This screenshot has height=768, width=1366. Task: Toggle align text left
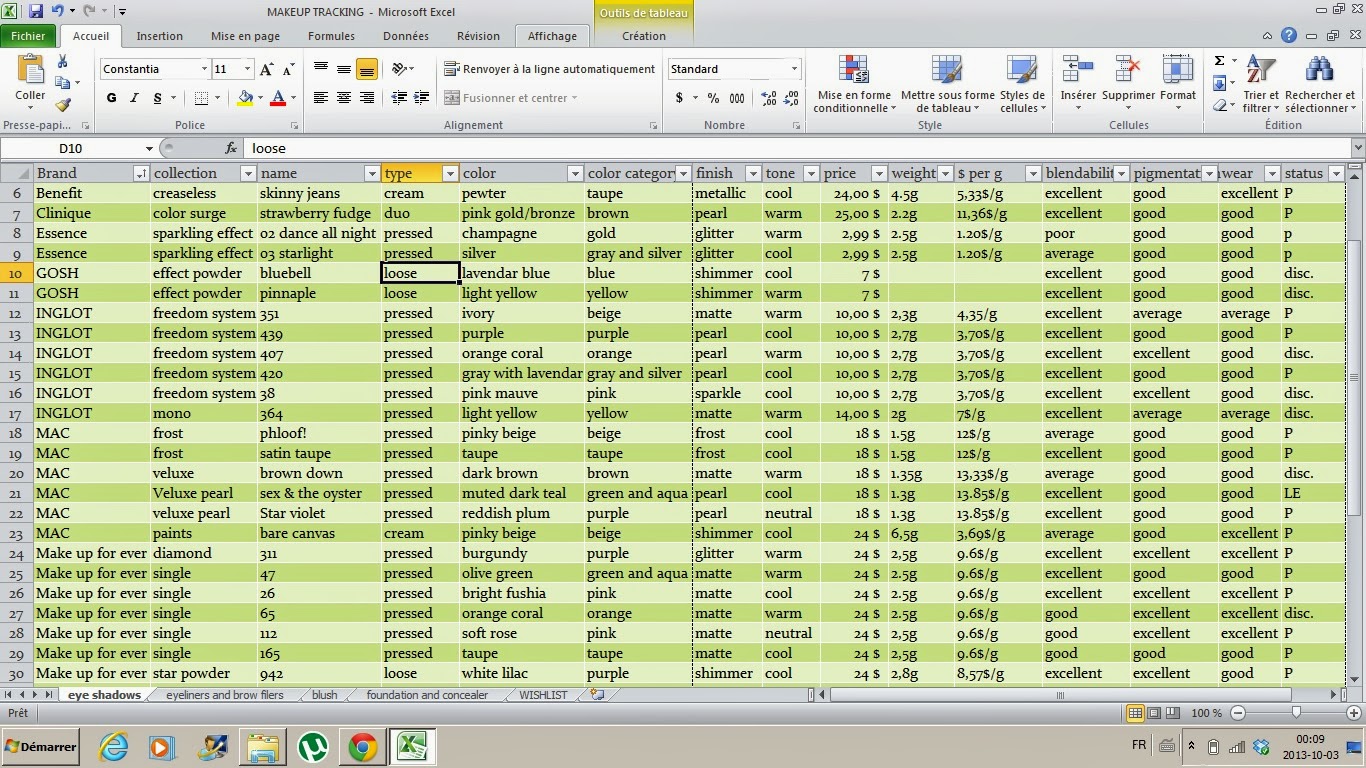tap(321, 98)
